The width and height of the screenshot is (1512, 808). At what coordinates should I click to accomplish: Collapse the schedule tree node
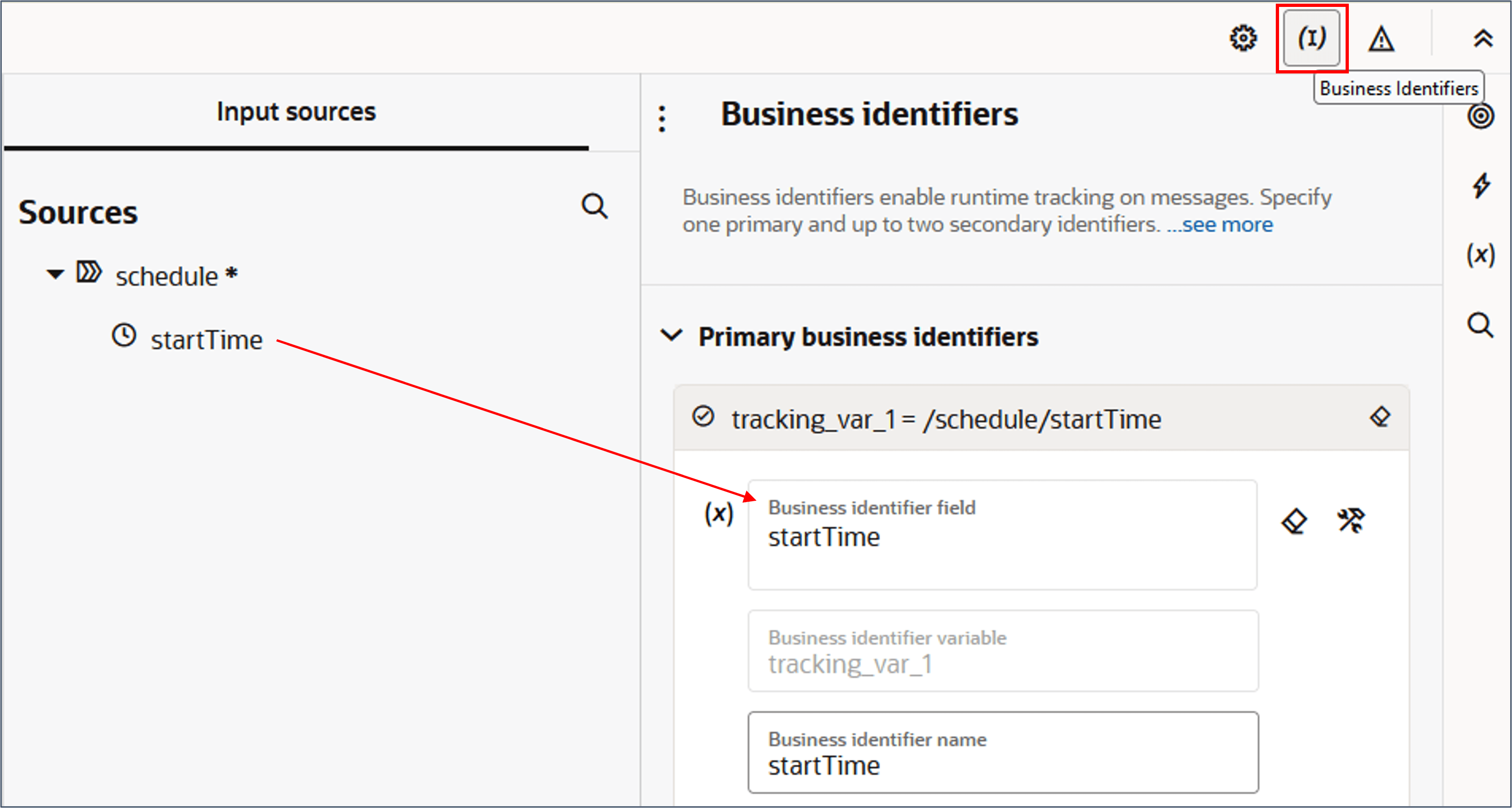coord(55,274)
